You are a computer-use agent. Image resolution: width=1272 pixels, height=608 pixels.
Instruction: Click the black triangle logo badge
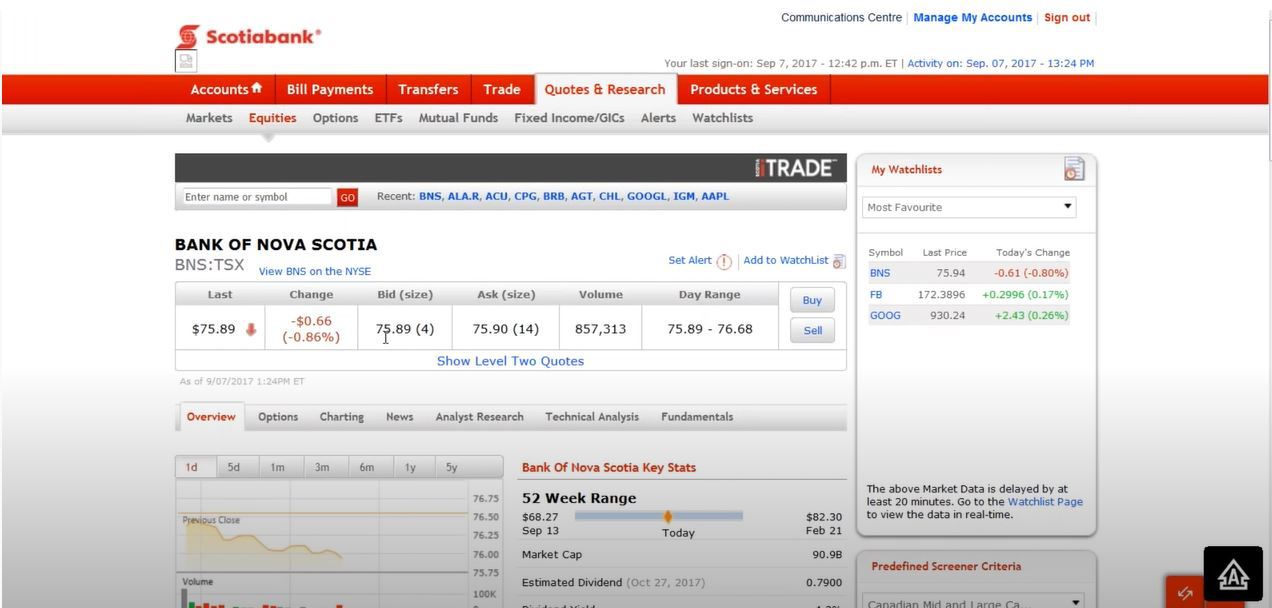(x=1234, y=574)
